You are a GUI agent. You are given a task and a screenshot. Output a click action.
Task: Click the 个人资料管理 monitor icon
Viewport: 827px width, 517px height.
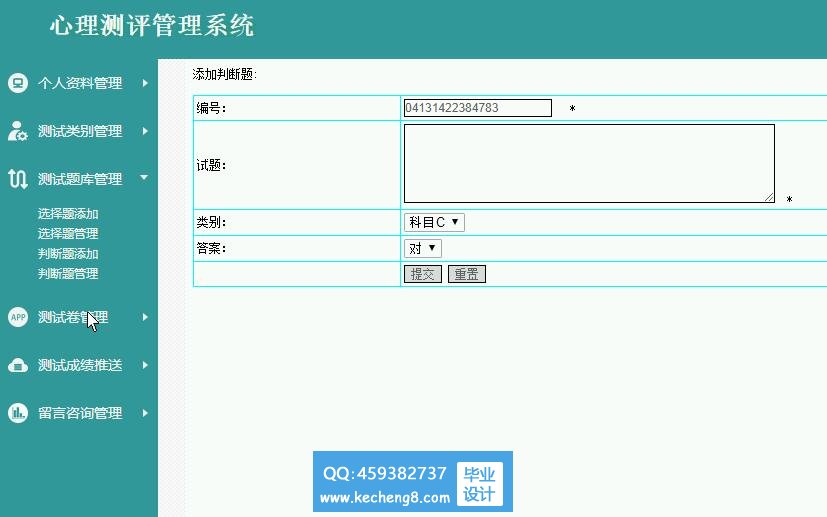tap(17, 83)
